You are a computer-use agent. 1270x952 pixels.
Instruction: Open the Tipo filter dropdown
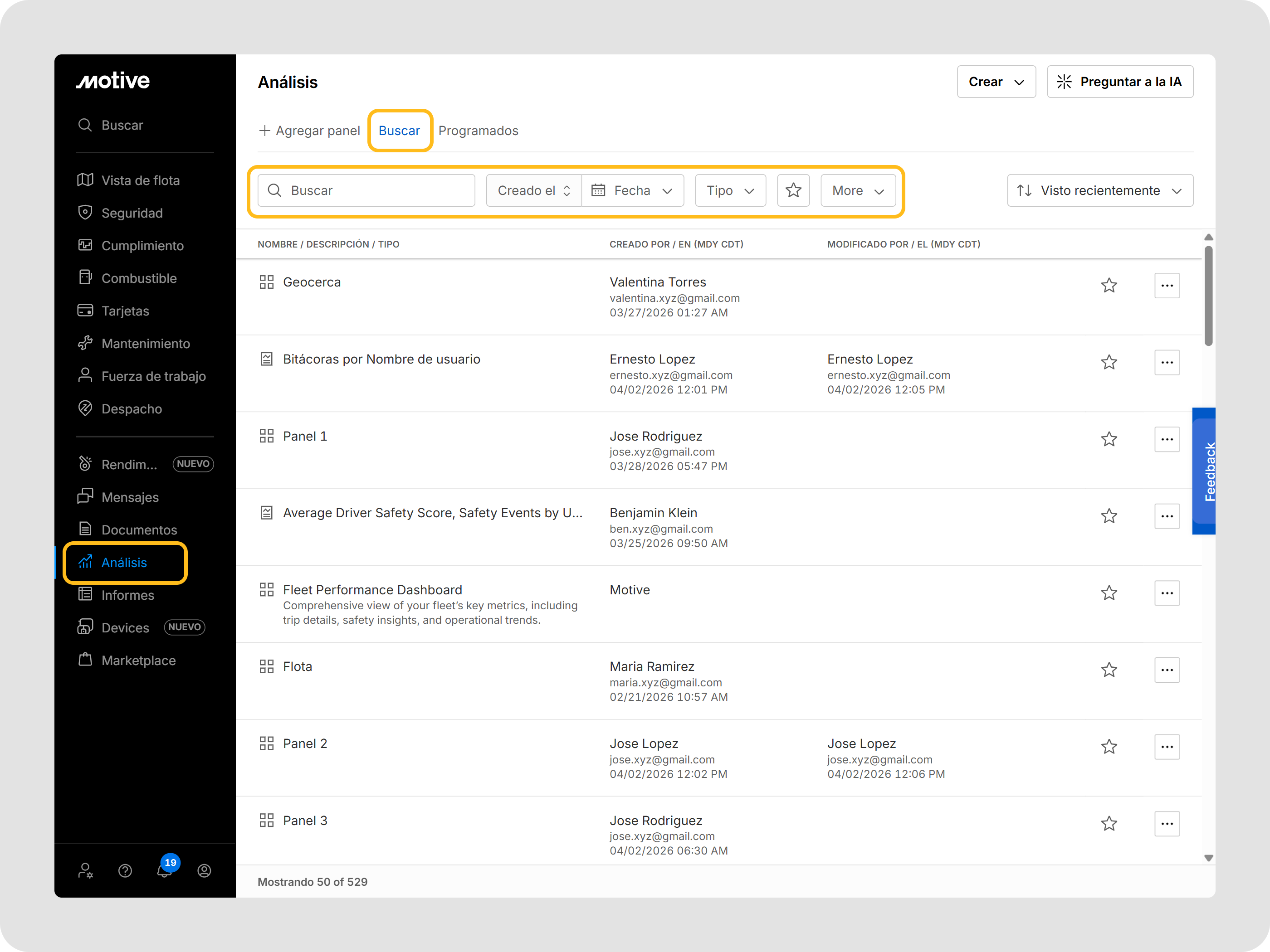730,190
